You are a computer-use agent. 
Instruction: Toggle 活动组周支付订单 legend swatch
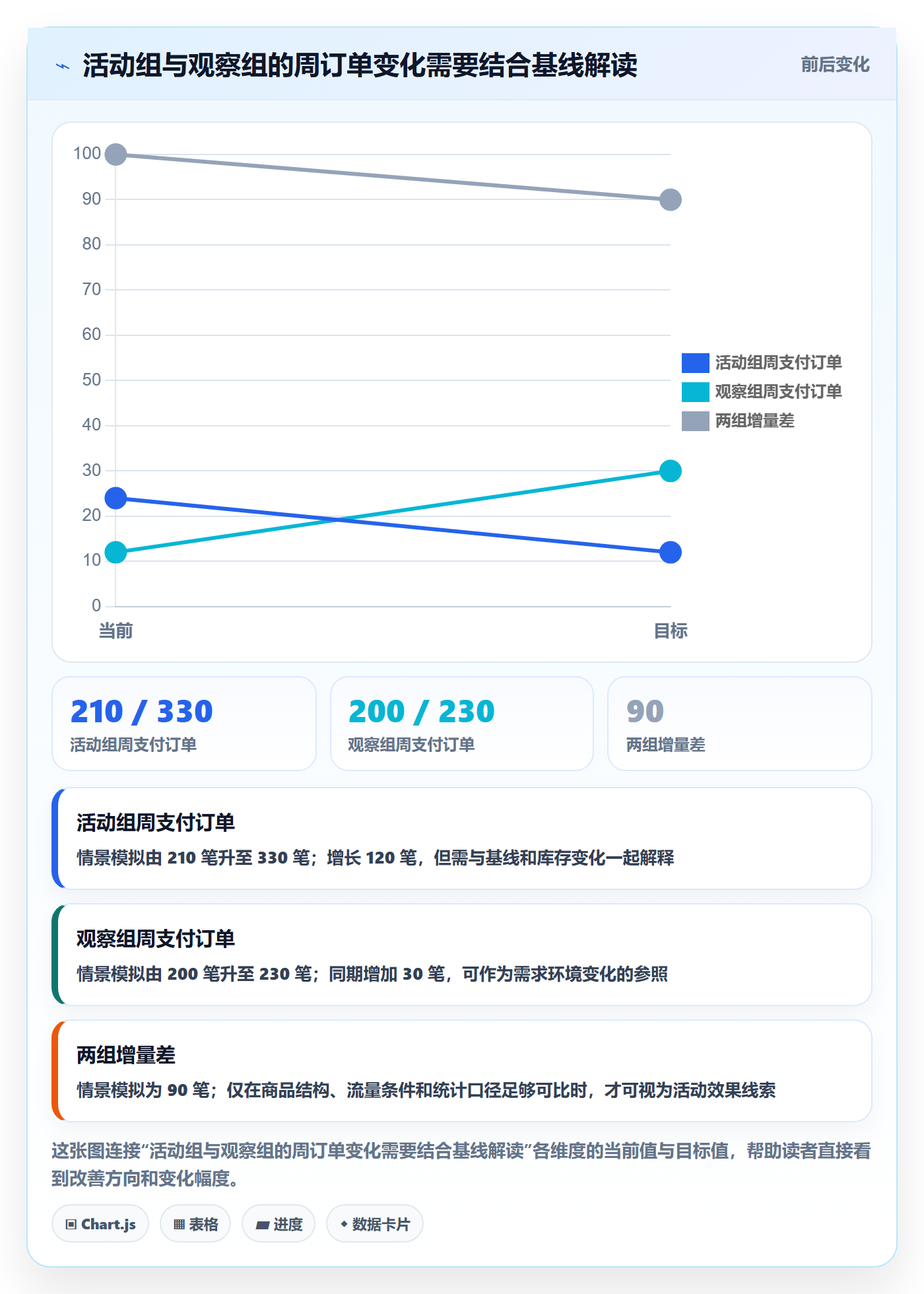click(x=695, y=362)
